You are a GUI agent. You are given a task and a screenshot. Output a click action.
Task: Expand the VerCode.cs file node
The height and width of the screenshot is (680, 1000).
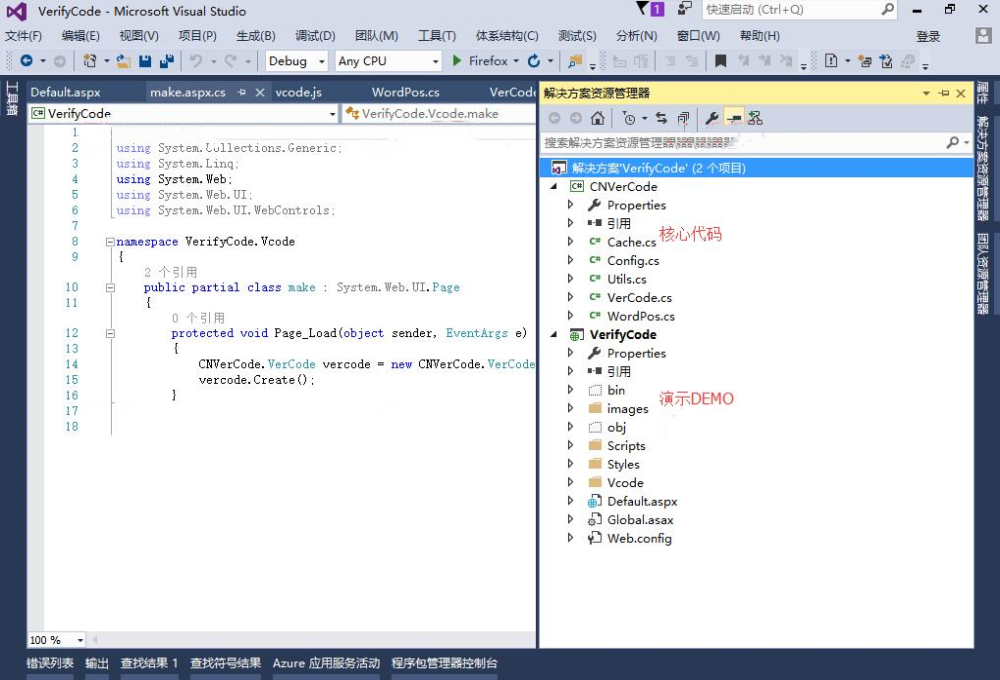pos(570,297)
